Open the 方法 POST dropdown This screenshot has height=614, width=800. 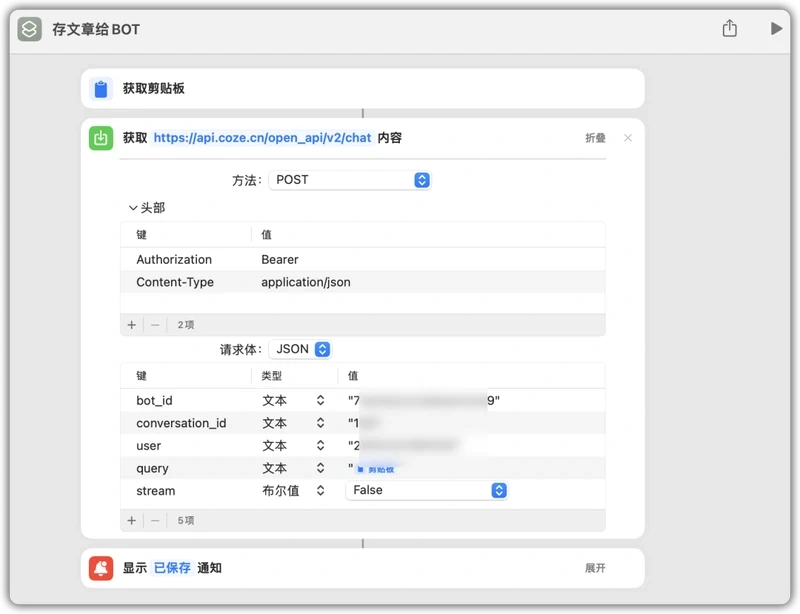[350, 180]
